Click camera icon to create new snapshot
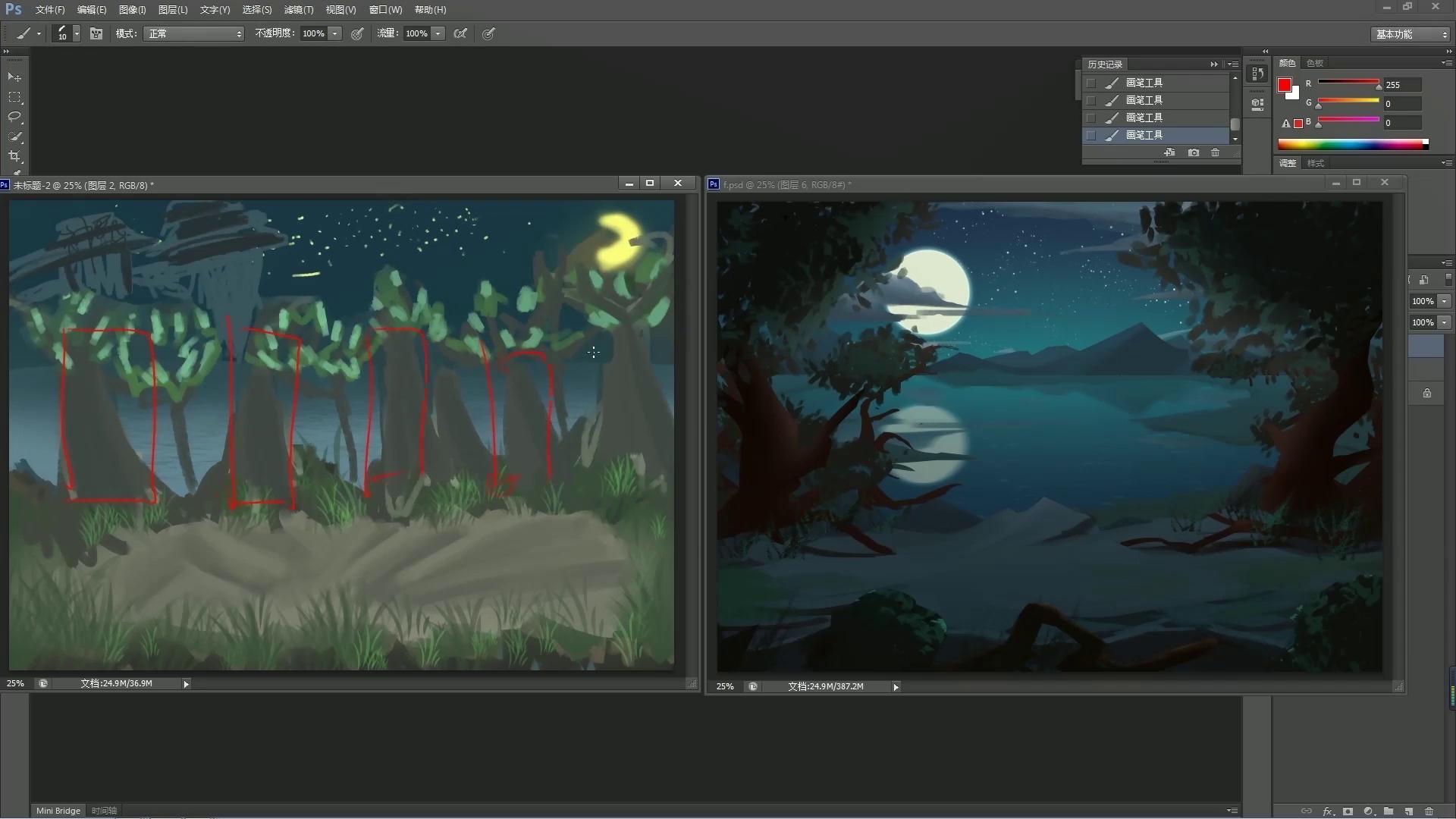1456x819 pixels. 1194,152
